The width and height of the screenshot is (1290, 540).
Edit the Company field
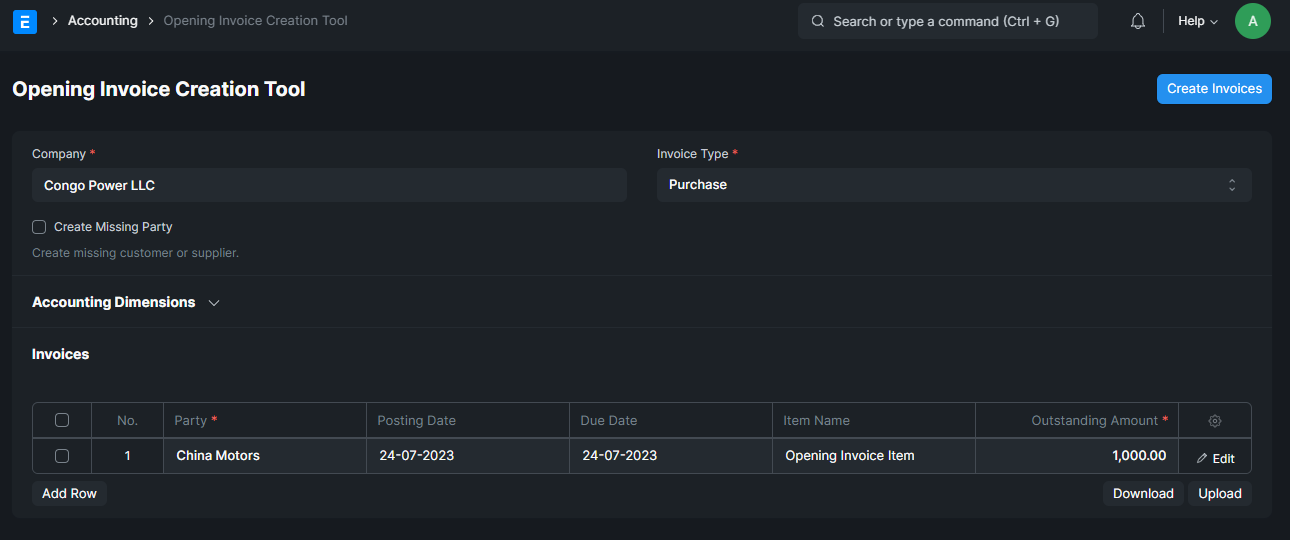click(329, 185)
